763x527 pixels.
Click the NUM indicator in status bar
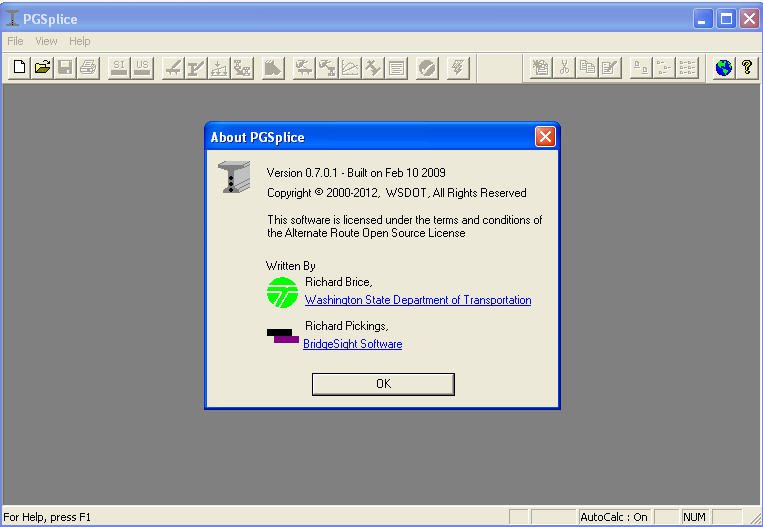tap(694, 517)
